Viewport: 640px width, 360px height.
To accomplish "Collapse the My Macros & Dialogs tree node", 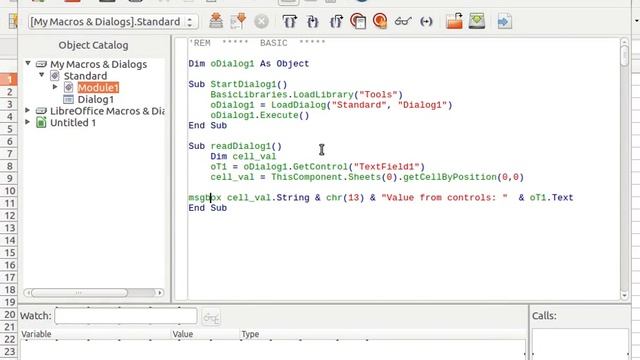I will (x=28, y=63).
